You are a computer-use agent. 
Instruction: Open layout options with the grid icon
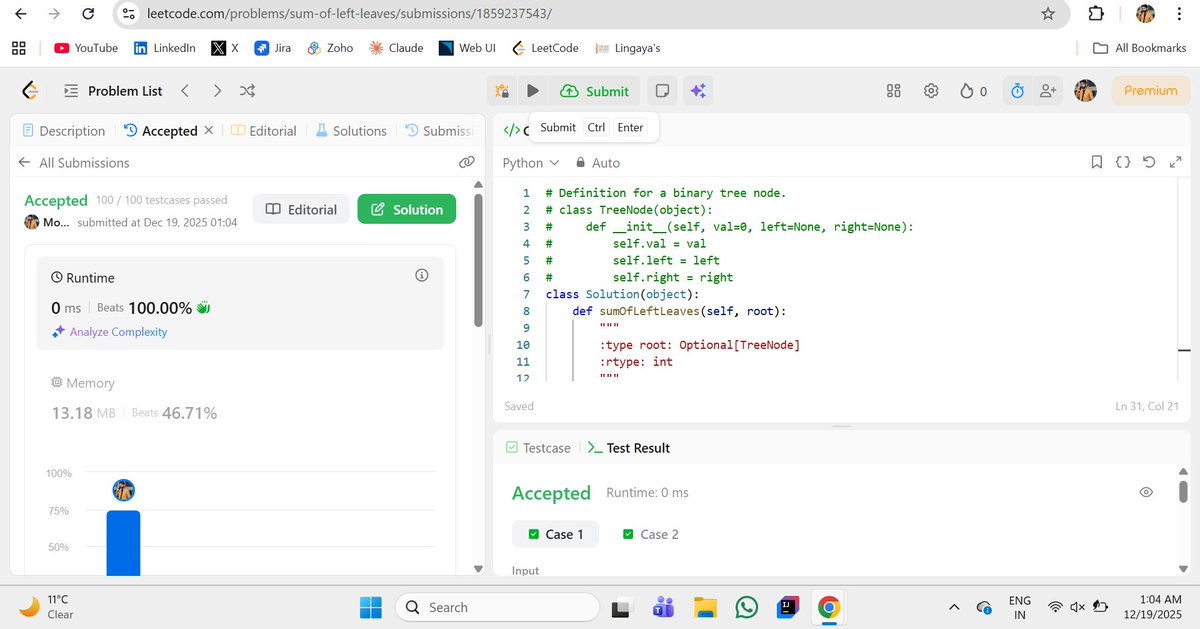(x=893, y=90)
